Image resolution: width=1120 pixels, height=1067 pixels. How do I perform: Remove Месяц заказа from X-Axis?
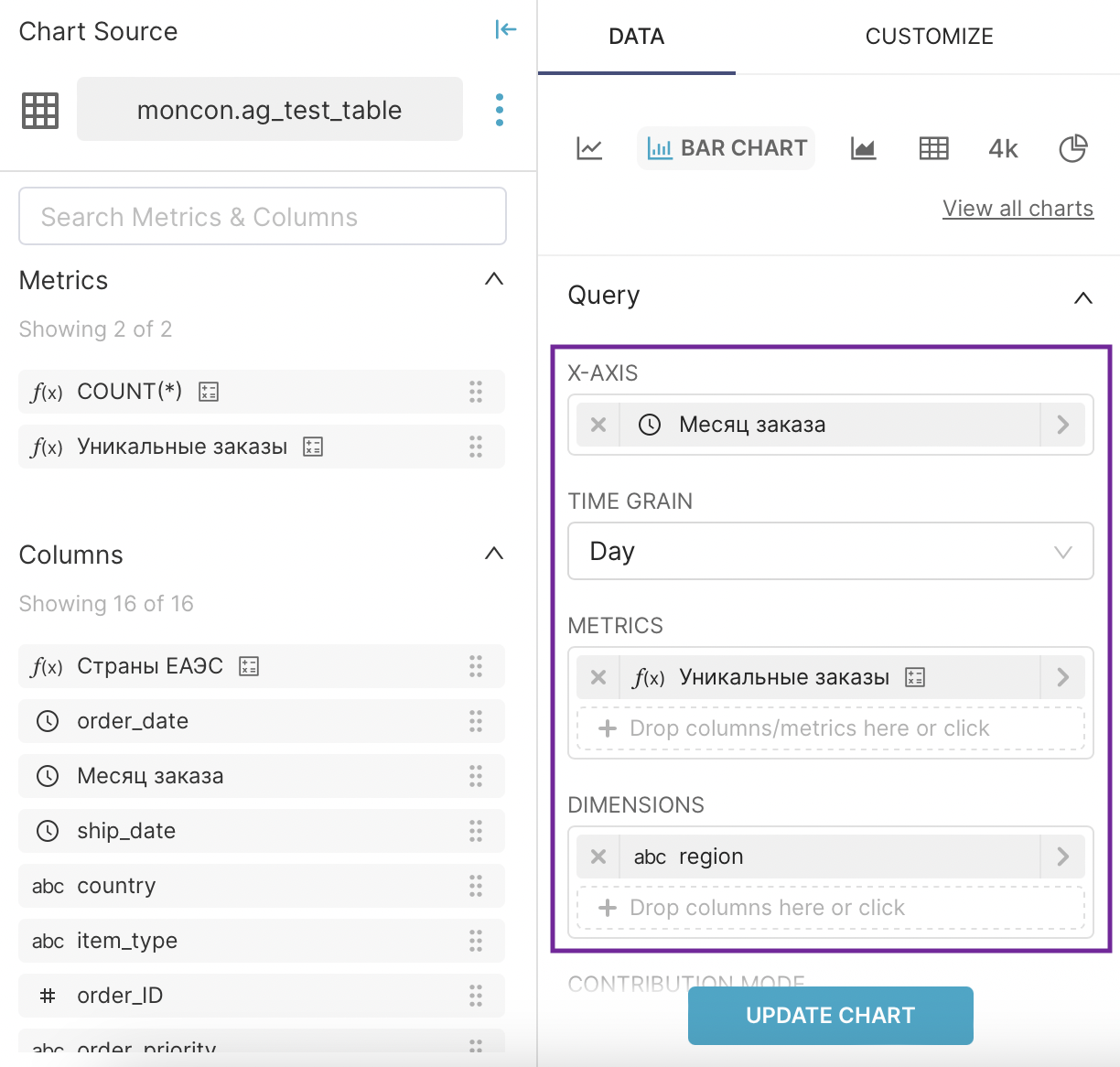pyautogui.click(x=598, y=425)
